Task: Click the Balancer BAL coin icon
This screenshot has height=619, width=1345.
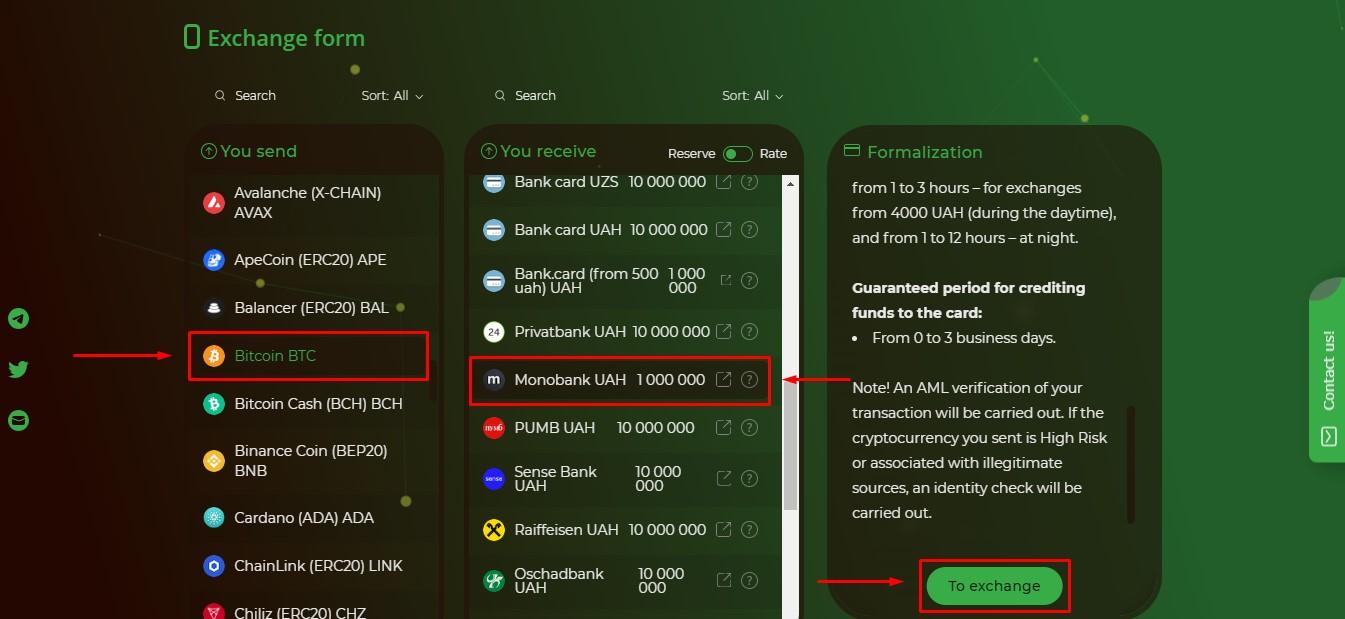Action: pyautogui.click(x=214, y=308)
